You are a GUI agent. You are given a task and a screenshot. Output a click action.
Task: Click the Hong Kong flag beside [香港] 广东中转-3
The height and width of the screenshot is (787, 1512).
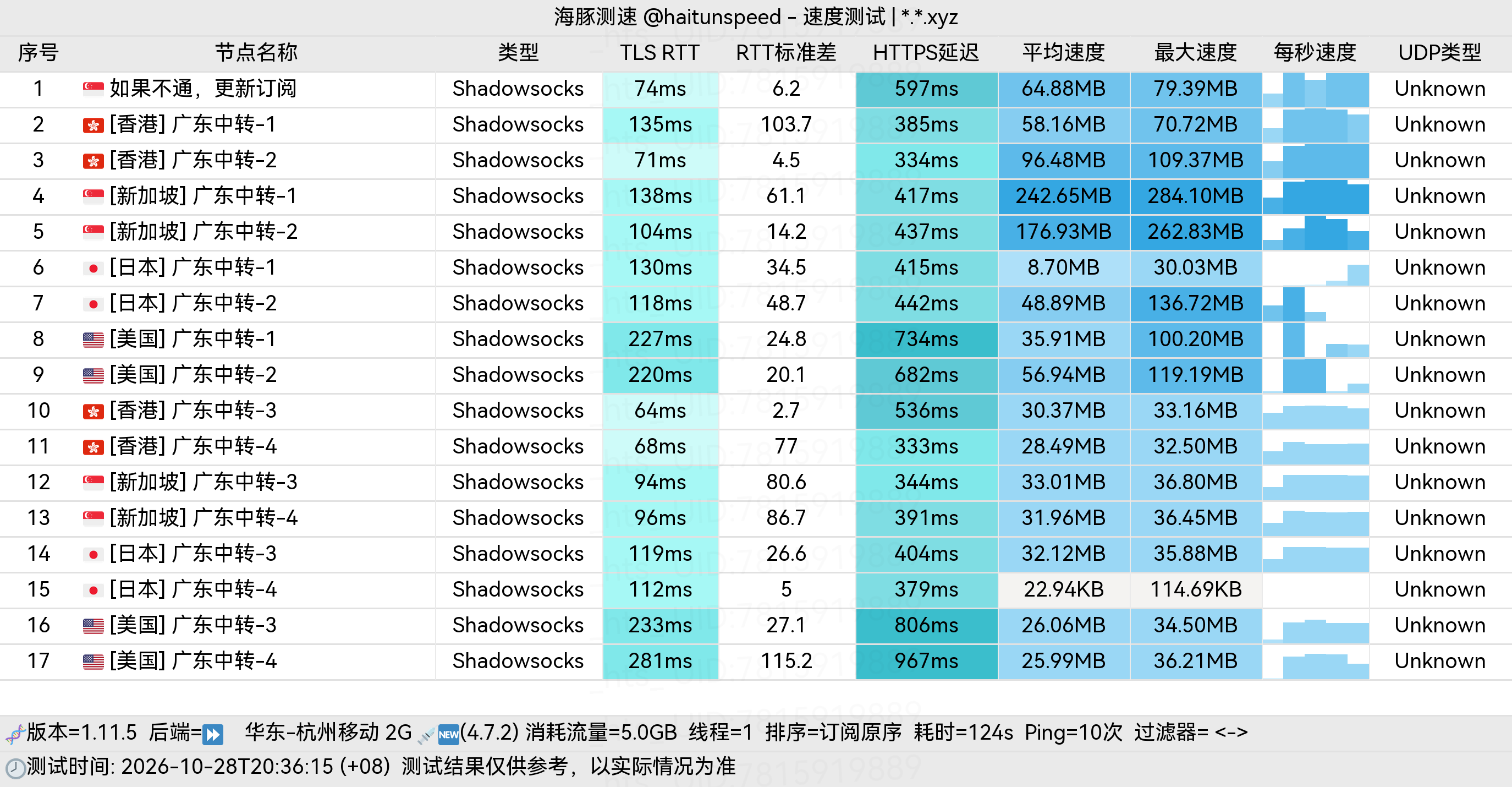[94, 411]
